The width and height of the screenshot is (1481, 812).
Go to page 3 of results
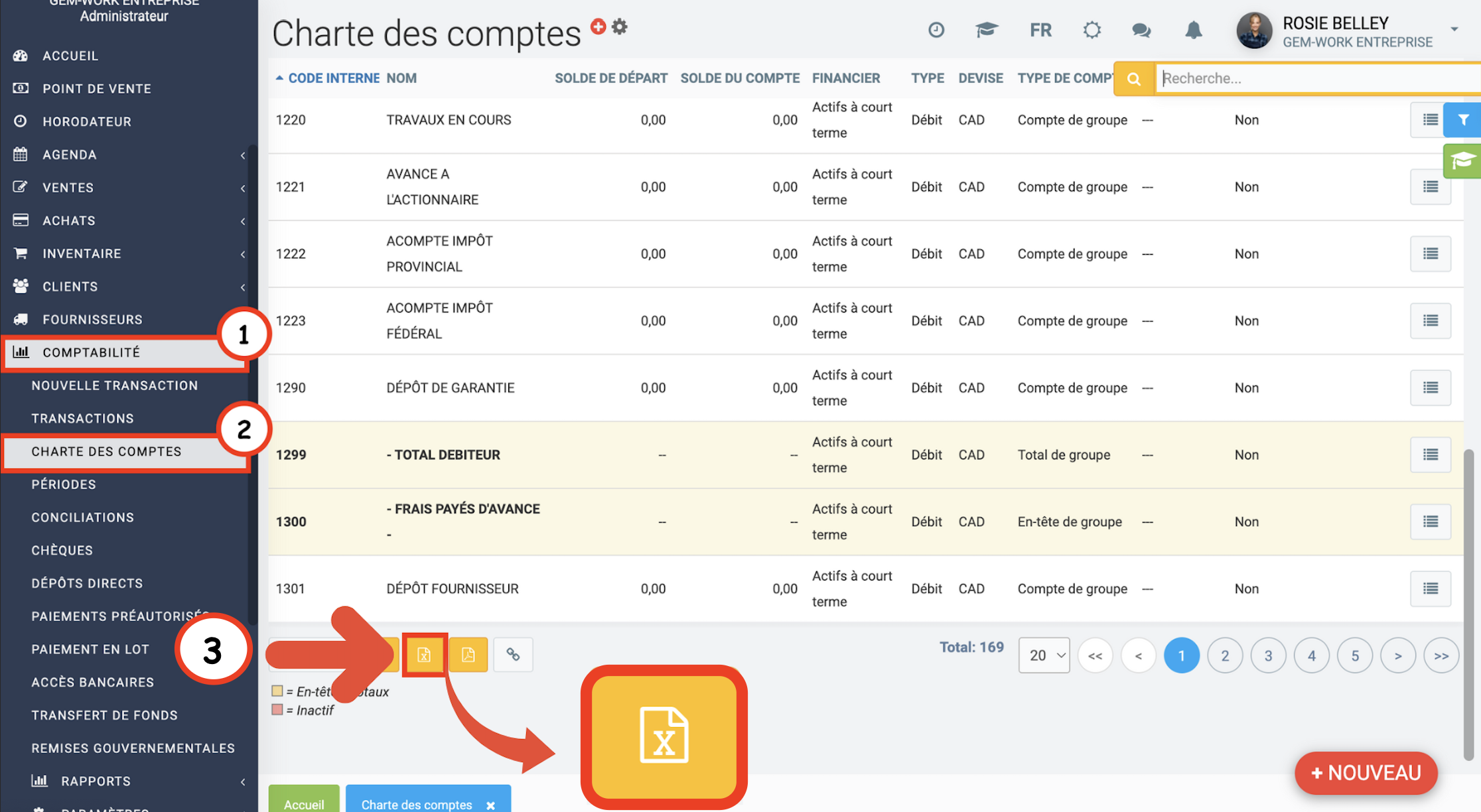(1268, 655)
